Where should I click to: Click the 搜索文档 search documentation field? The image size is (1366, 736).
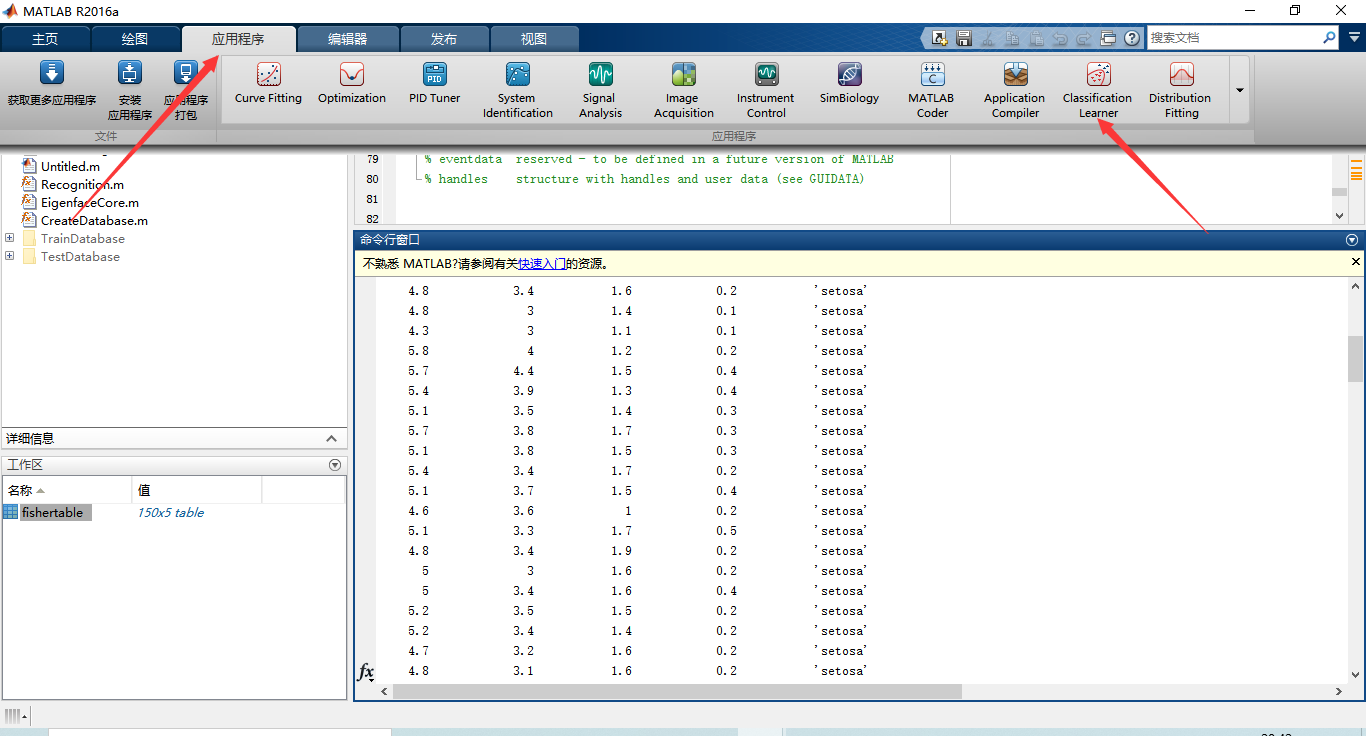pos(1235,38)
